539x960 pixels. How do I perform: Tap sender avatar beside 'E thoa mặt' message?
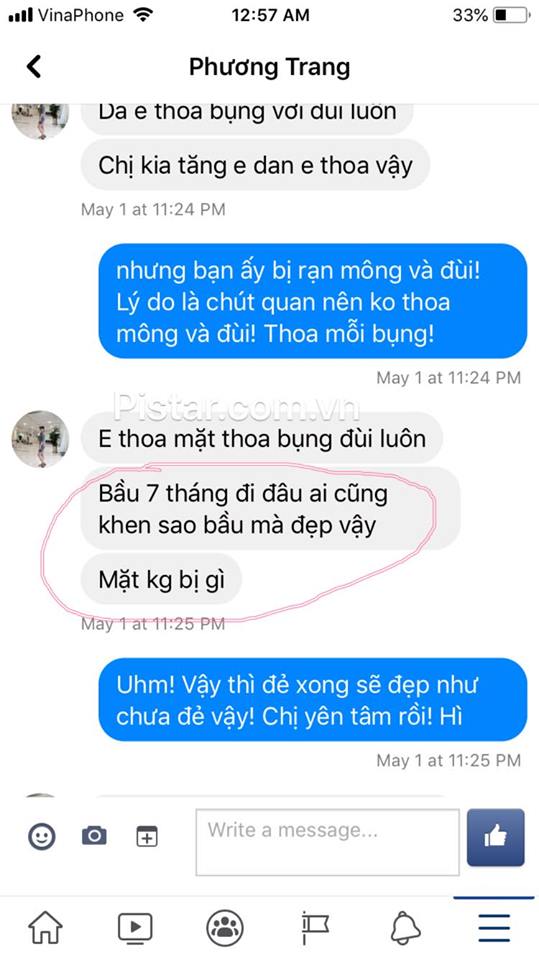coord(40,439)
